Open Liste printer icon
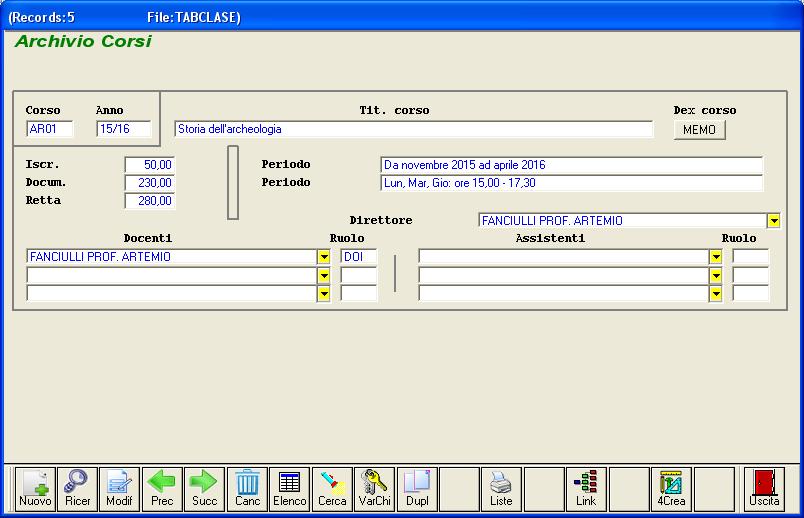The image size is (804, 518). click(x=501, y=489)
